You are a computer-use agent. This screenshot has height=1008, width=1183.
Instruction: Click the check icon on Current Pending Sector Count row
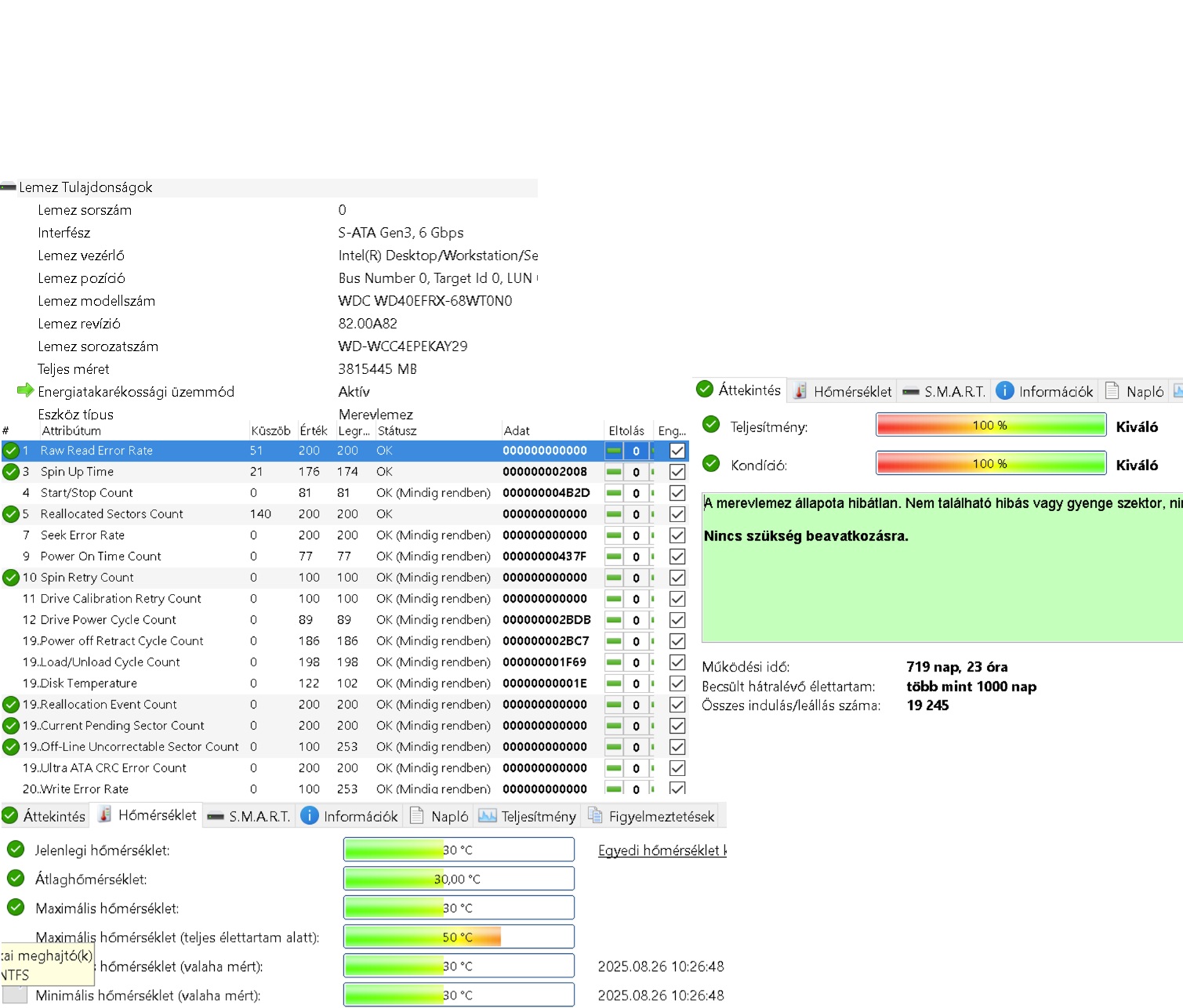(x=11, y=726)
